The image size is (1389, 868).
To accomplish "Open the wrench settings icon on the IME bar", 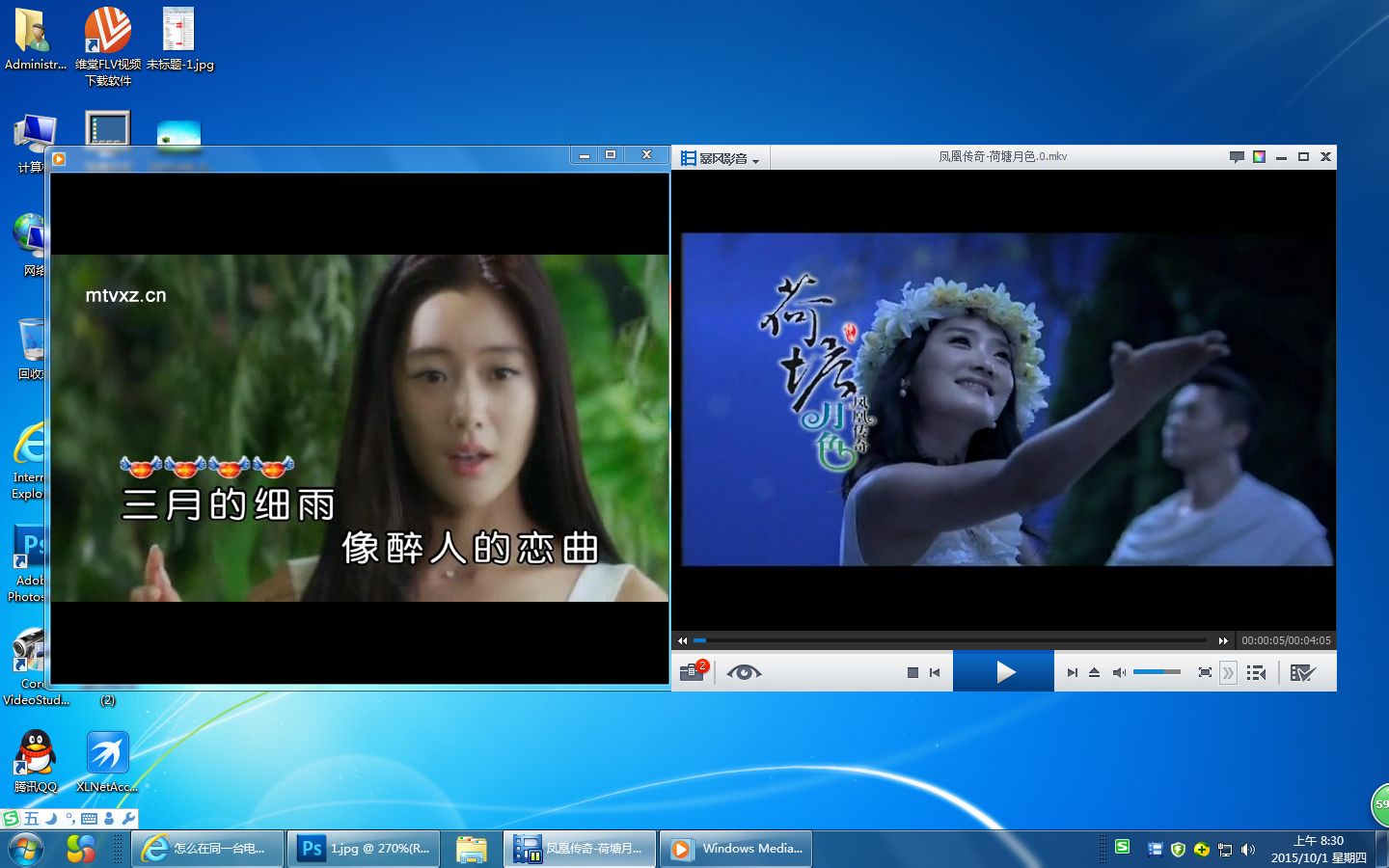I will (x=127, y=819).
